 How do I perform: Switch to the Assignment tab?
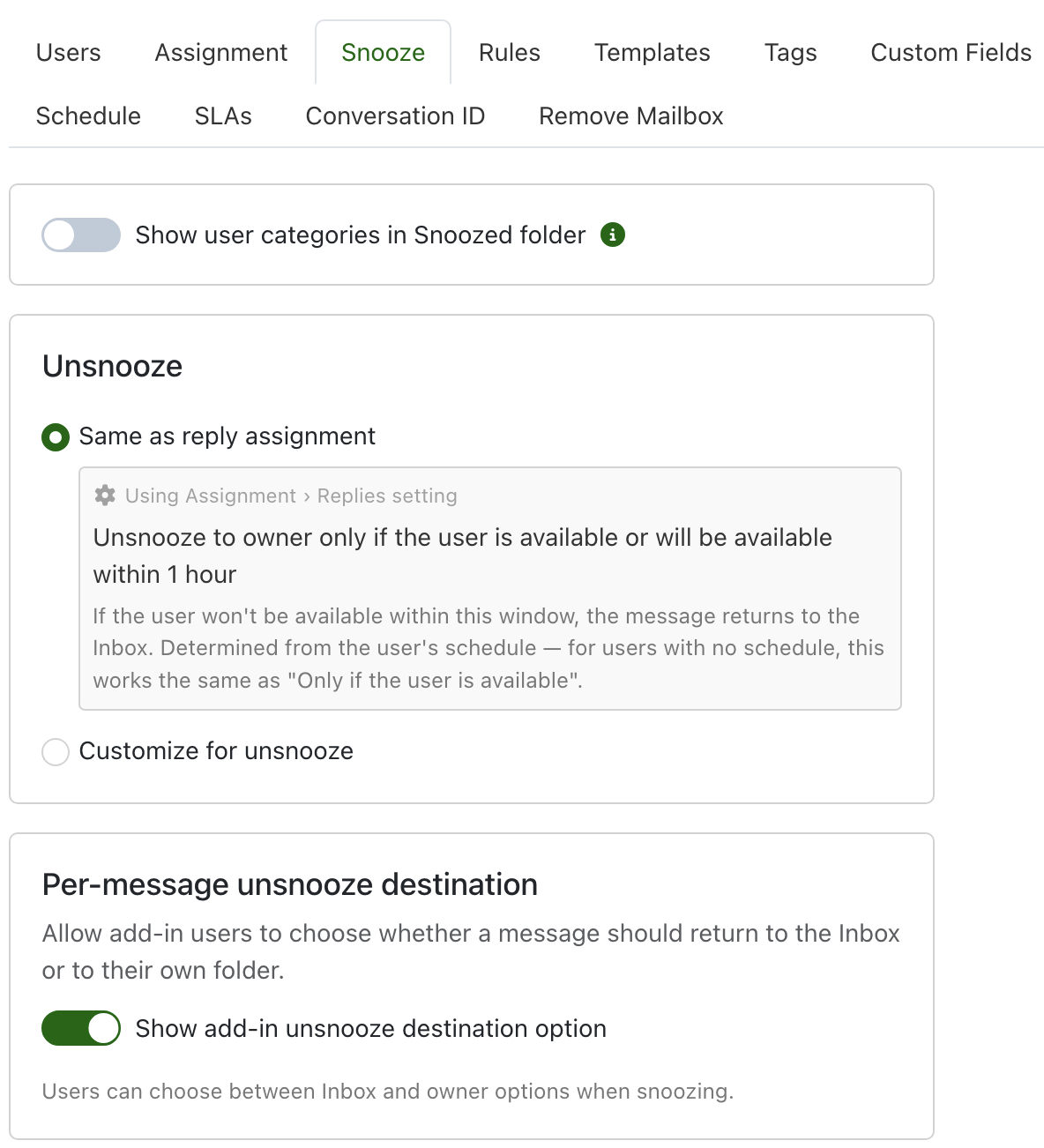(x=221, y=53)
